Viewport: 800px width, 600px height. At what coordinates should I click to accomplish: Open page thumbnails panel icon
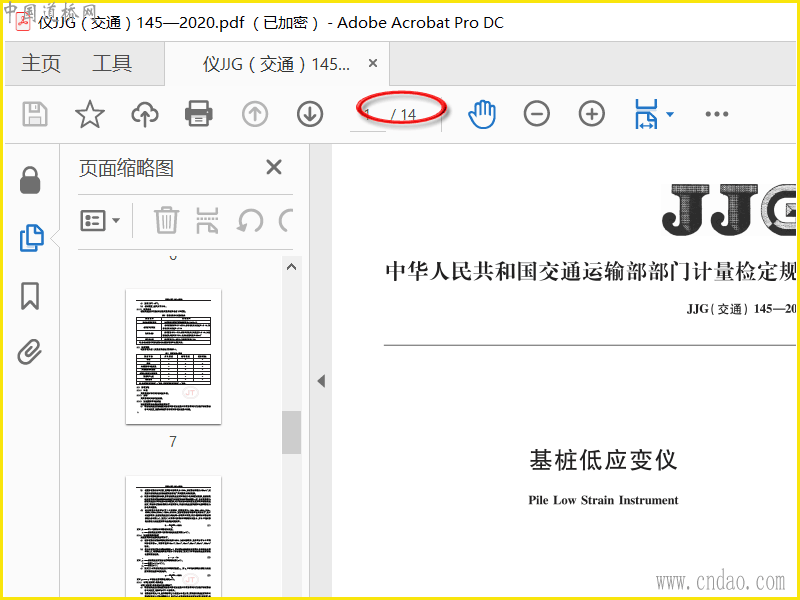[32, 238]
